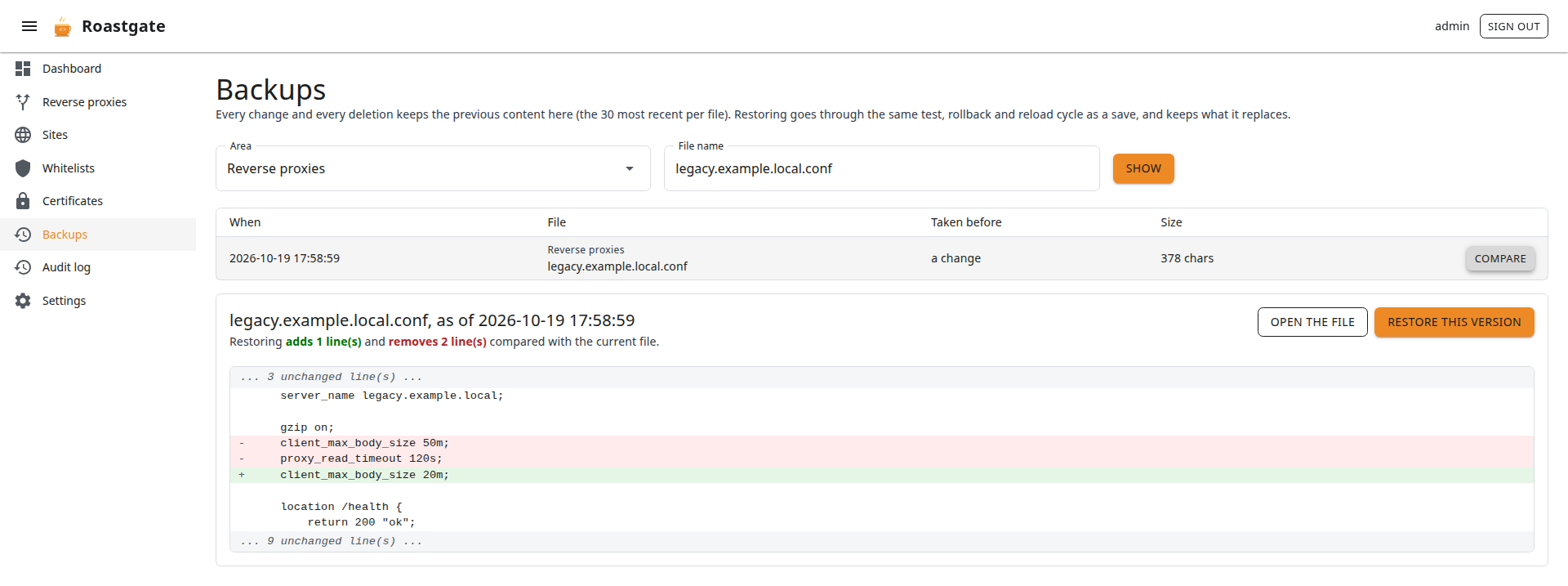Image resolution: width=1568 pixels, height=586 pixels.
Task: Click legacy.example.local.conf in the table row
Action: click(617, 266)
